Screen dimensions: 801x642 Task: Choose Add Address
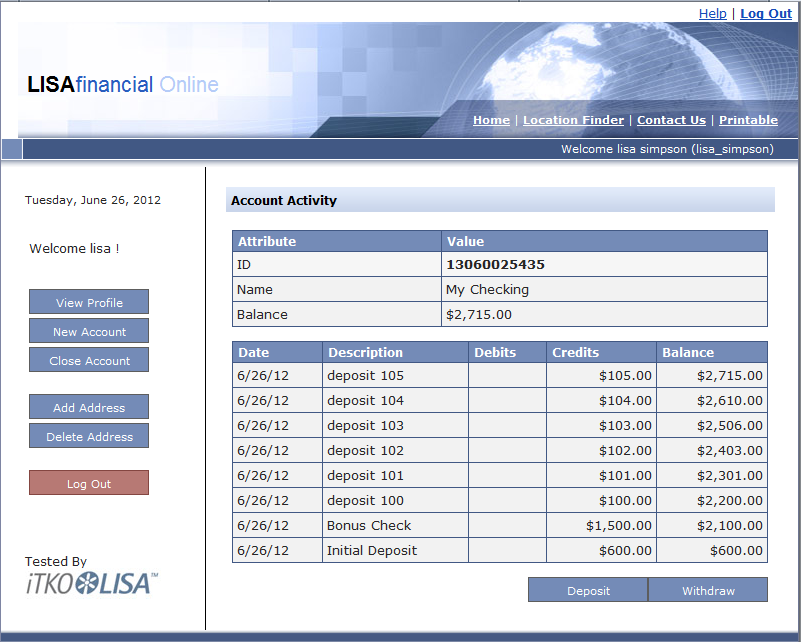point(88,407)
